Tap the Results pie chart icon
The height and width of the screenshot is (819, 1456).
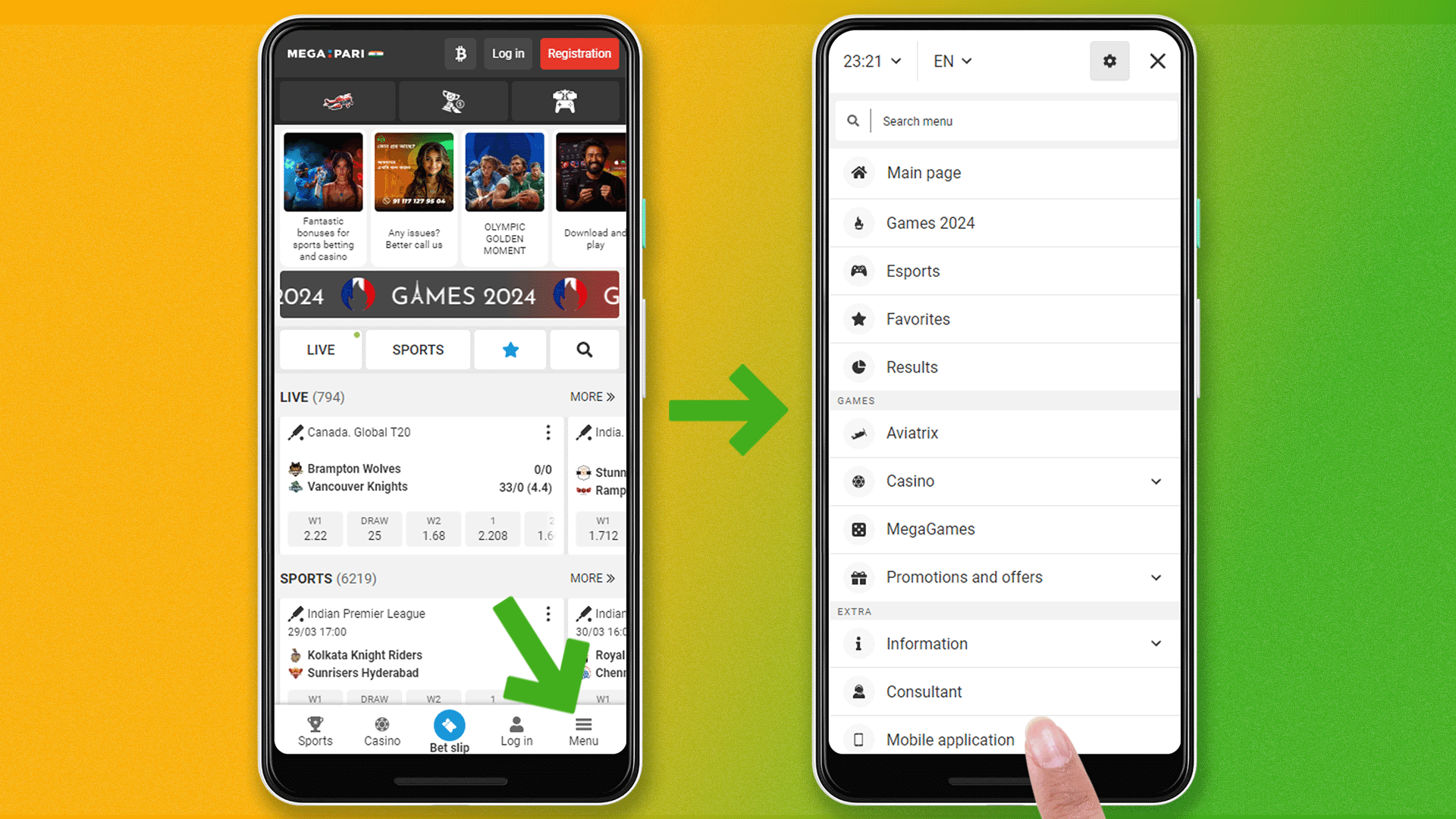858,367
